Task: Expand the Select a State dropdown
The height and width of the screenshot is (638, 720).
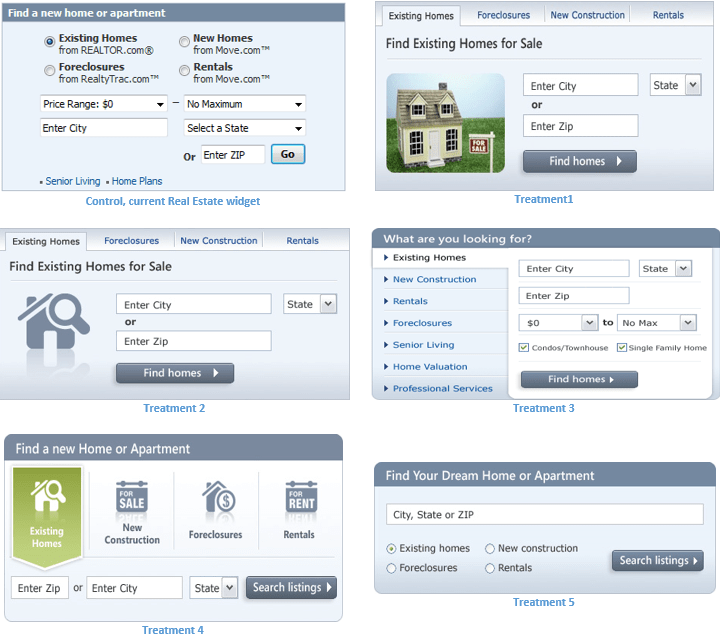Action: [x=245, y=128]
